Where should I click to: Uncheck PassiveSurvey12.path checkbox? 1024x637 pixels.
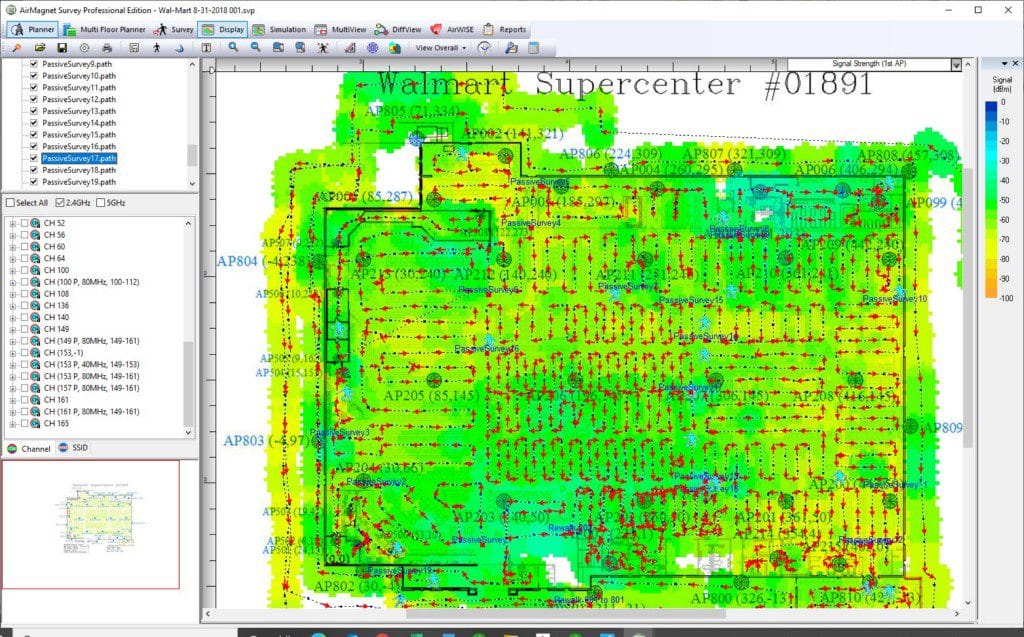pos(33,99)
